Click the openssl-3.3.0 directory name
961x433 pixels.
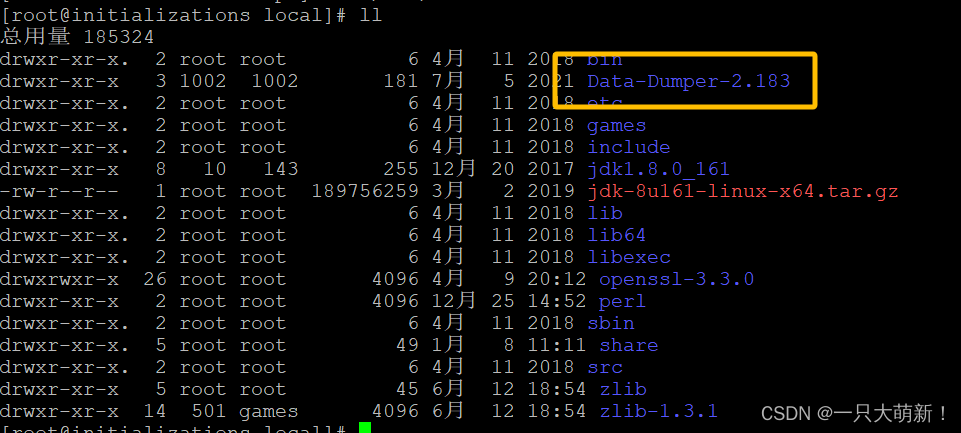[677, 279]
